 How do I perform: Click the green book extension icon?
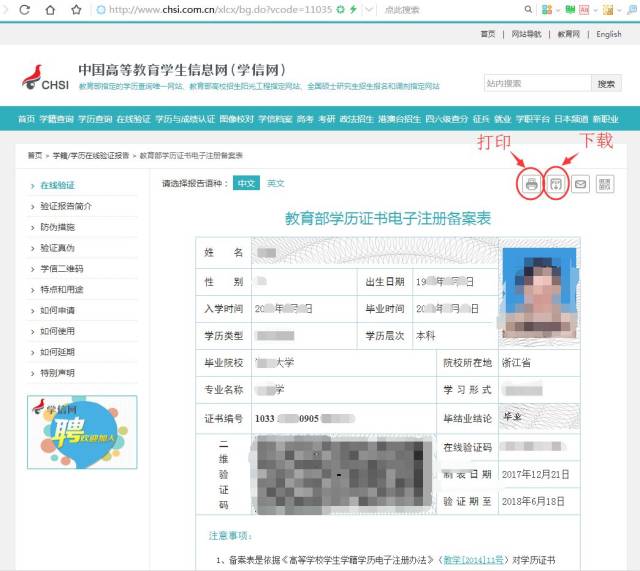click(570, 9)
